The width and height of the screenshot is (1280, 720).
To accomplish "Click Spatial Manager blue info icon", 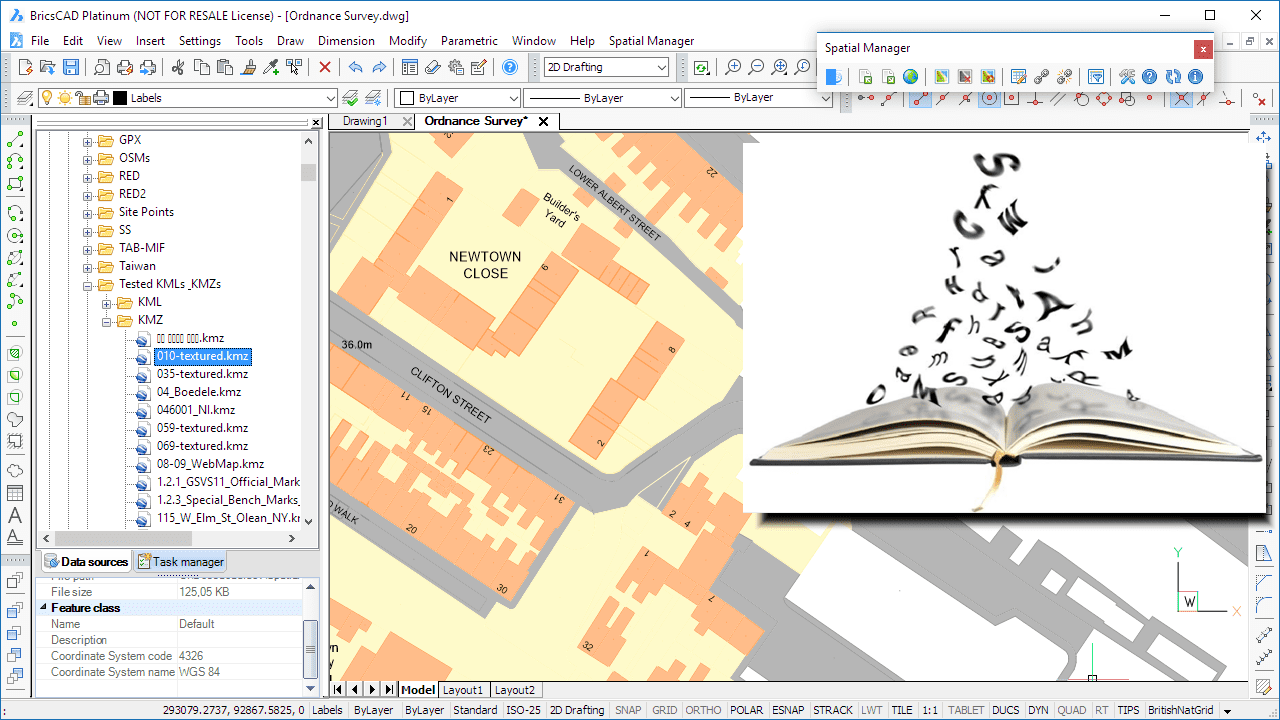I will point(1195,77).
